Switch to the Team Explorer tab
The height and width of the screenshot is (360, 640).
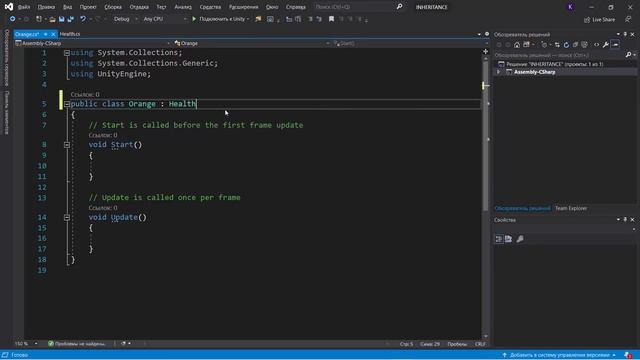click(571, 209)
